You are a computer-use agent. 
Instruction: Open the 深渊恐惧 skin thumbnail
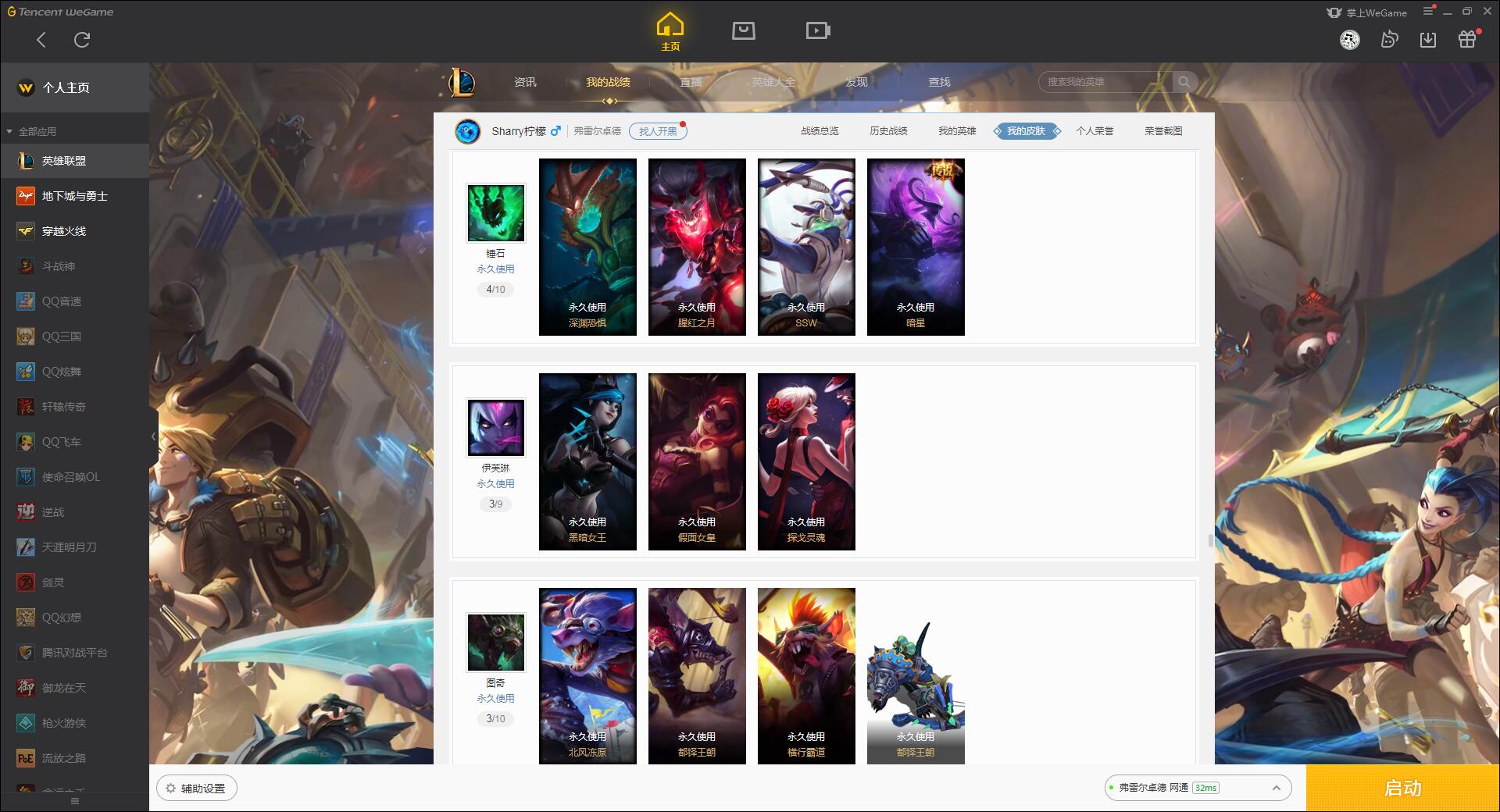(x=587, y=247)
